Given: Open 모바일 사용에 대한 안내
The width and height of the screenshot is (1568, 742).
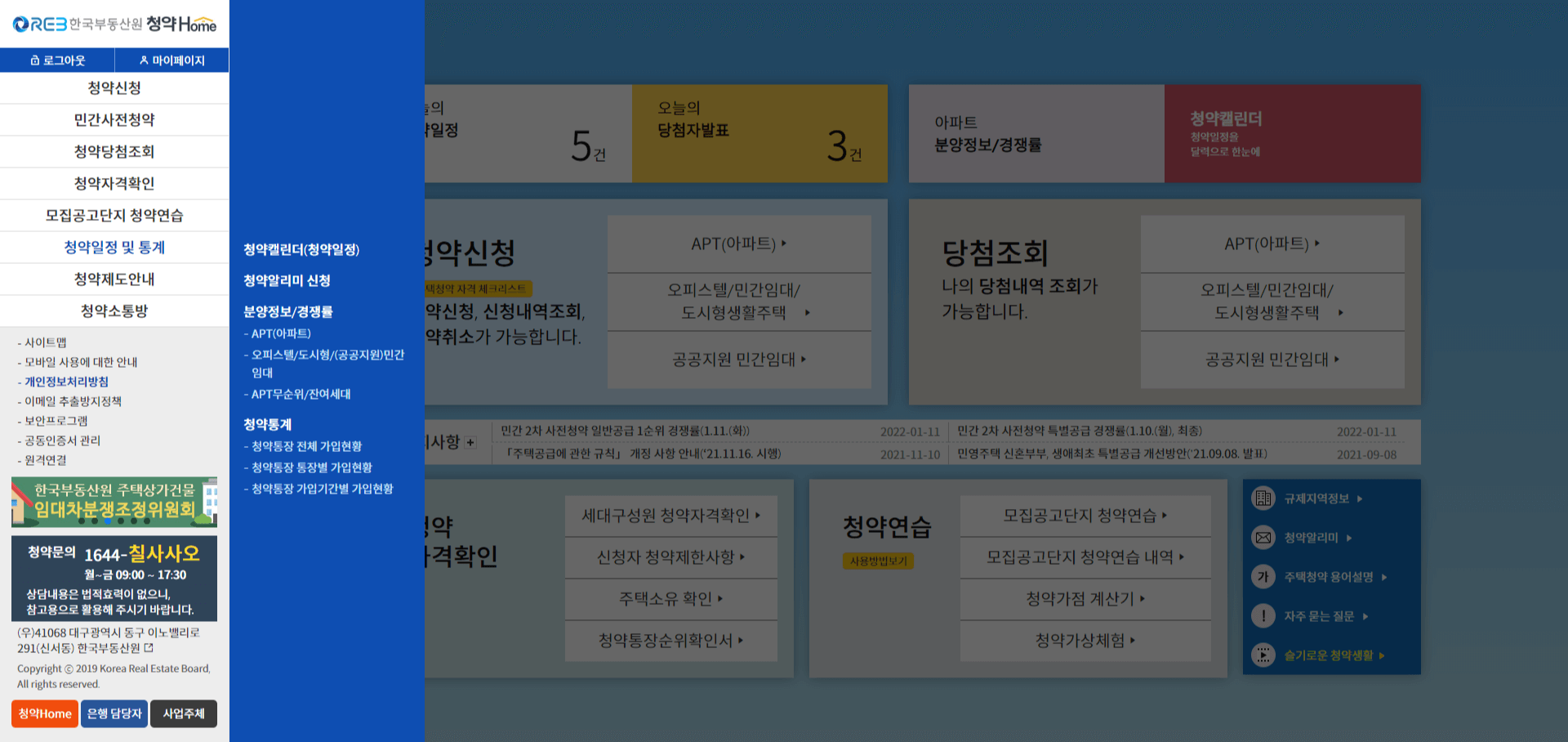Looking at the screenshot, I should click(x=80, y=362).
